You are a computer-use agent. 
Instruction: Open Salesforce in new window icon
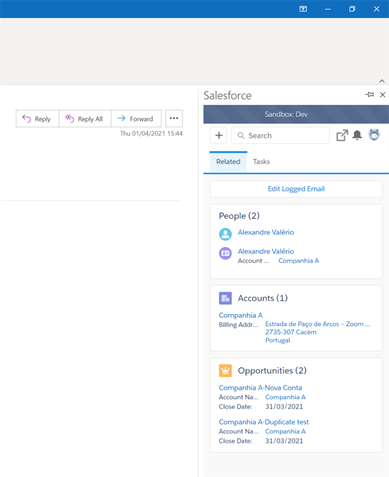342,135
